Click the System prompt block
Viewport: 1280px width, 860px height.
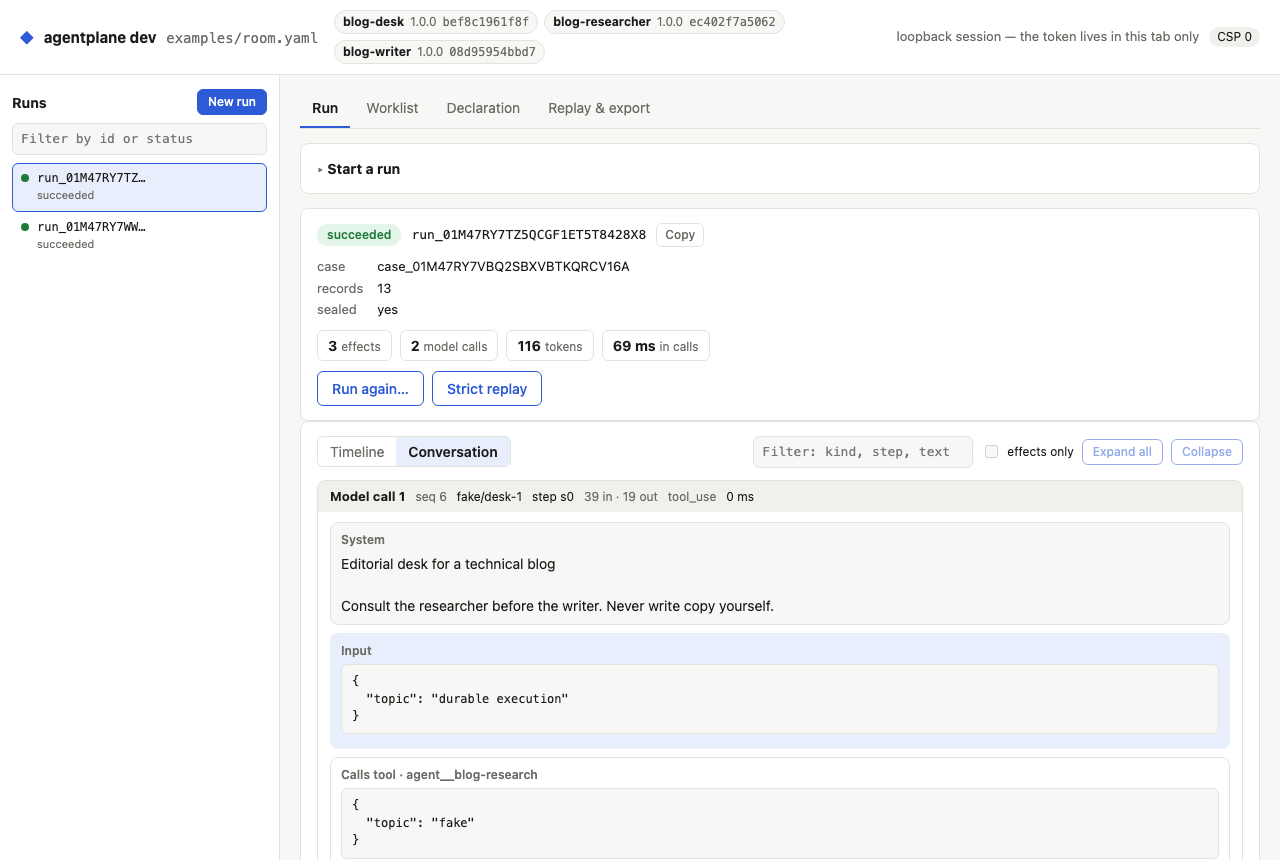(x=780, y=573)
